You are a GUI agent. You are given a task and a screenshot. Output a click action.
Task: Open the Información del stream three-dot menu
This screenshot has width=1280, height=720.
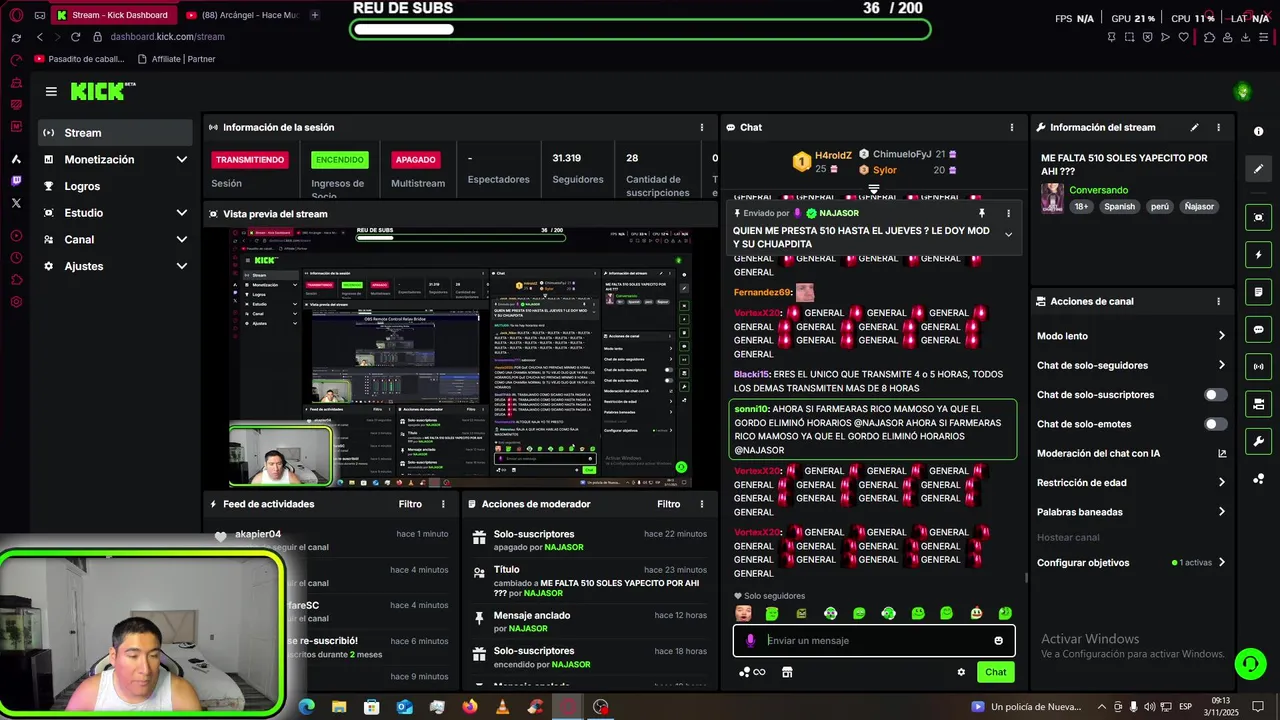coord(1218,127)
